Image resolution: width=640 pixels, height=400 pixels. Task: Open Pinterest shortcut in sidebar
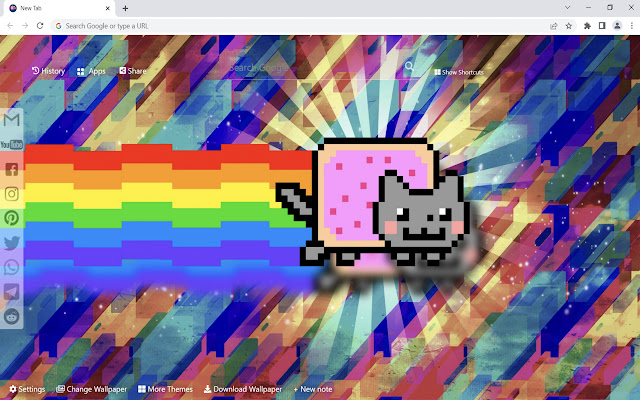click(11, 218)
